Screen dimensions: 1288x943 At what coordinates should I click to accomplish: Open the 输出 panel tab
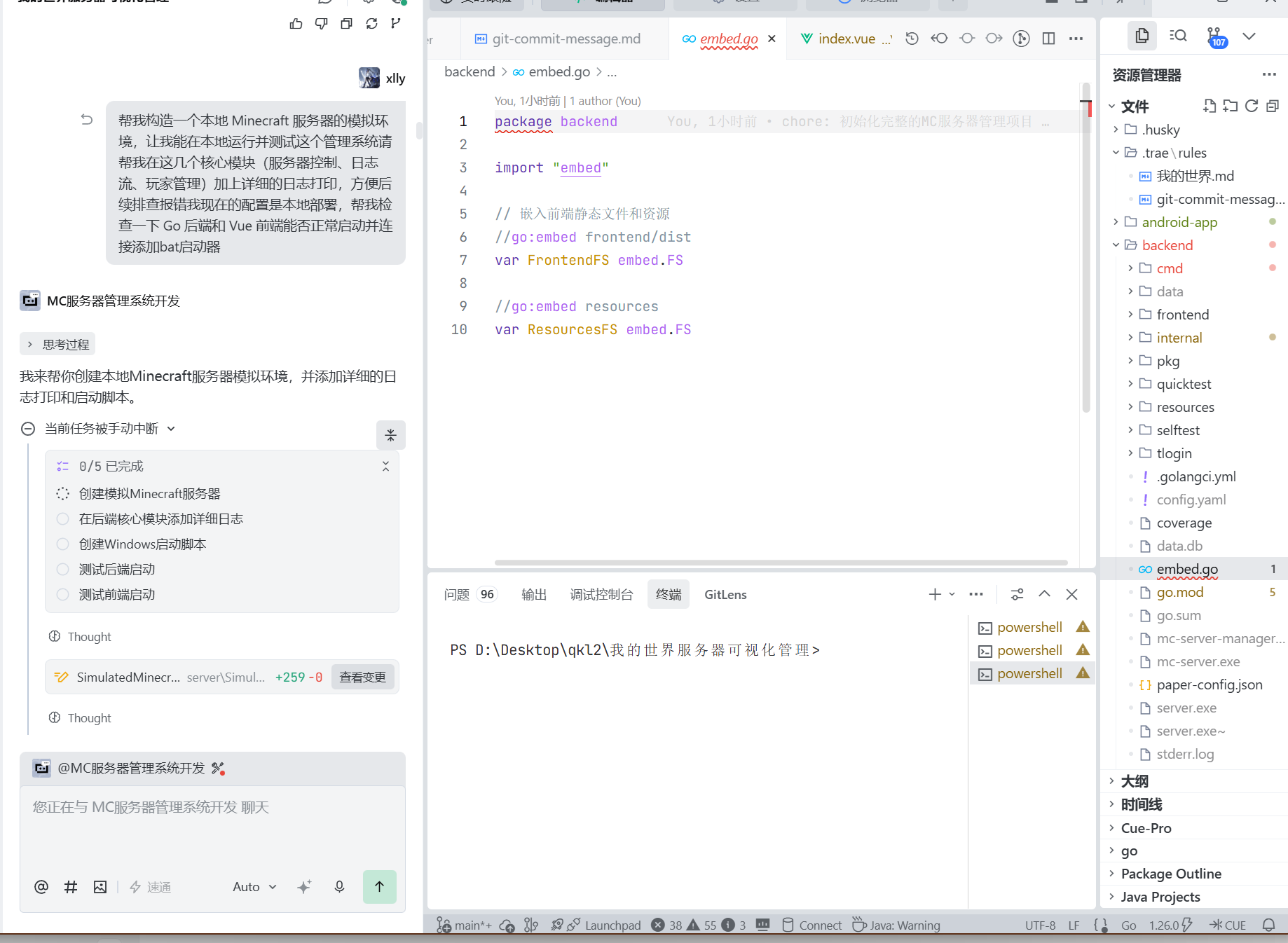pos(534,594)
